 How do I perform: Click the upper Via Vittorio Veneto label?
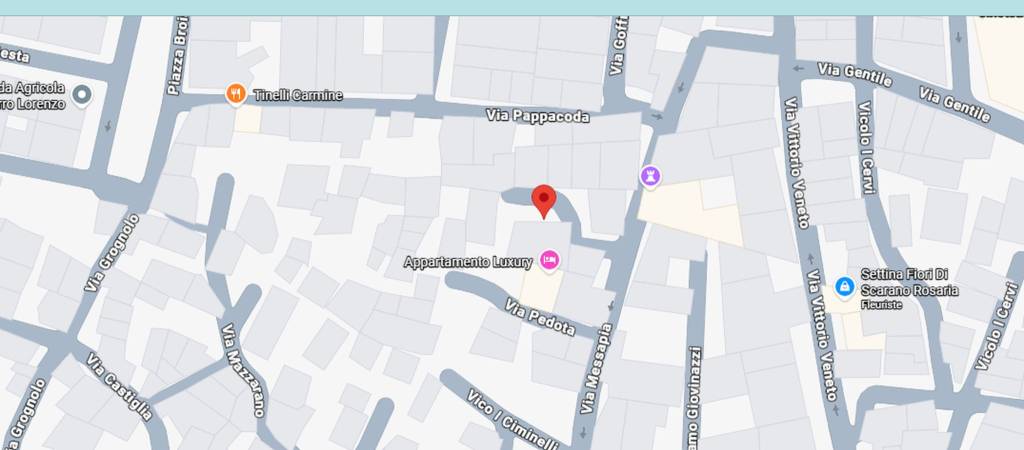[797, 163]
